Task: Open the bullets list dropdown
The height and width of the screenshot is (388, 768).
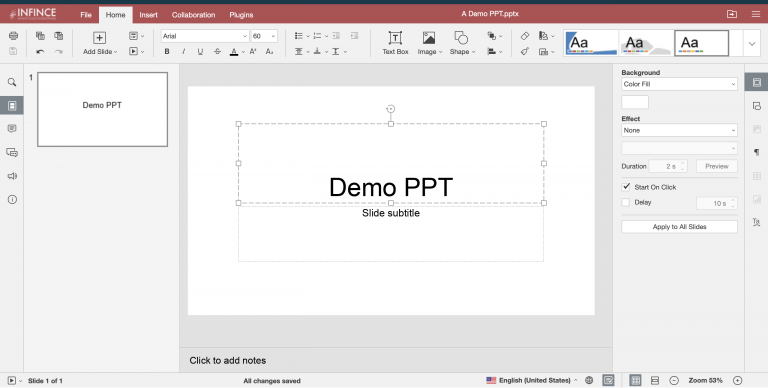Action: (308, 36)
